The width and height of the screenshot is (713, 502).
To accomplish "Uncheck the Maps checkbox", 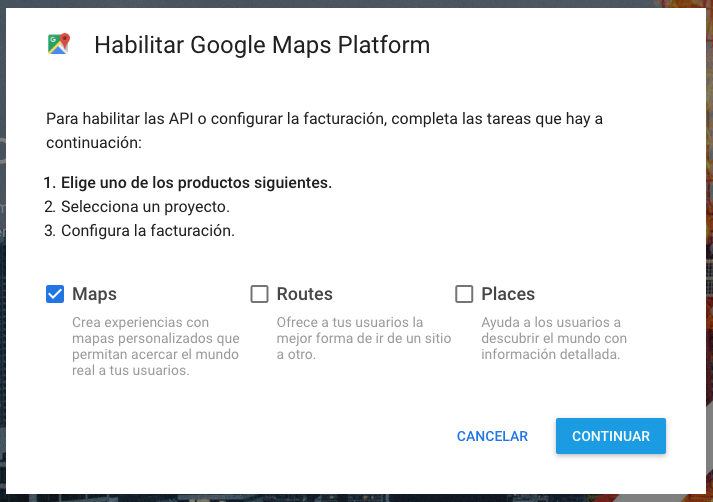I will pos(55,294).
